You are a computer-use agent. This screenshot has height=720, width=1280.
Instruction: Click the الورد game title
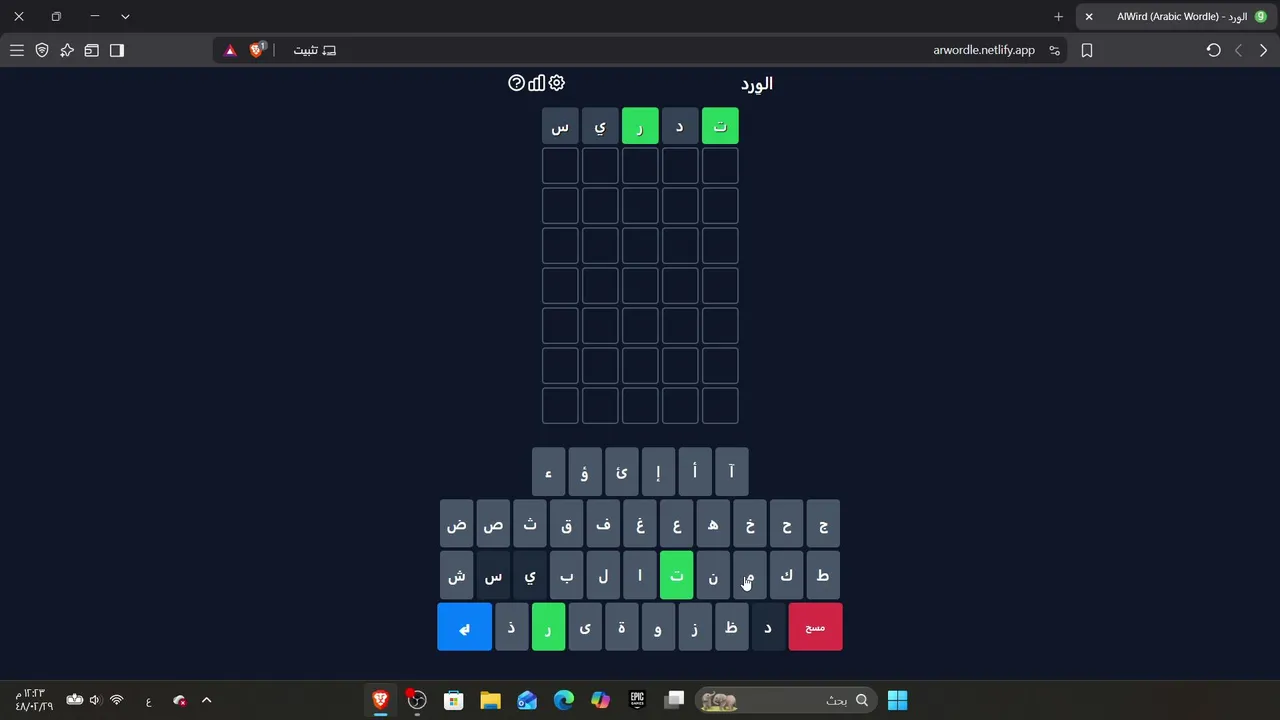[x=757, y=84]
